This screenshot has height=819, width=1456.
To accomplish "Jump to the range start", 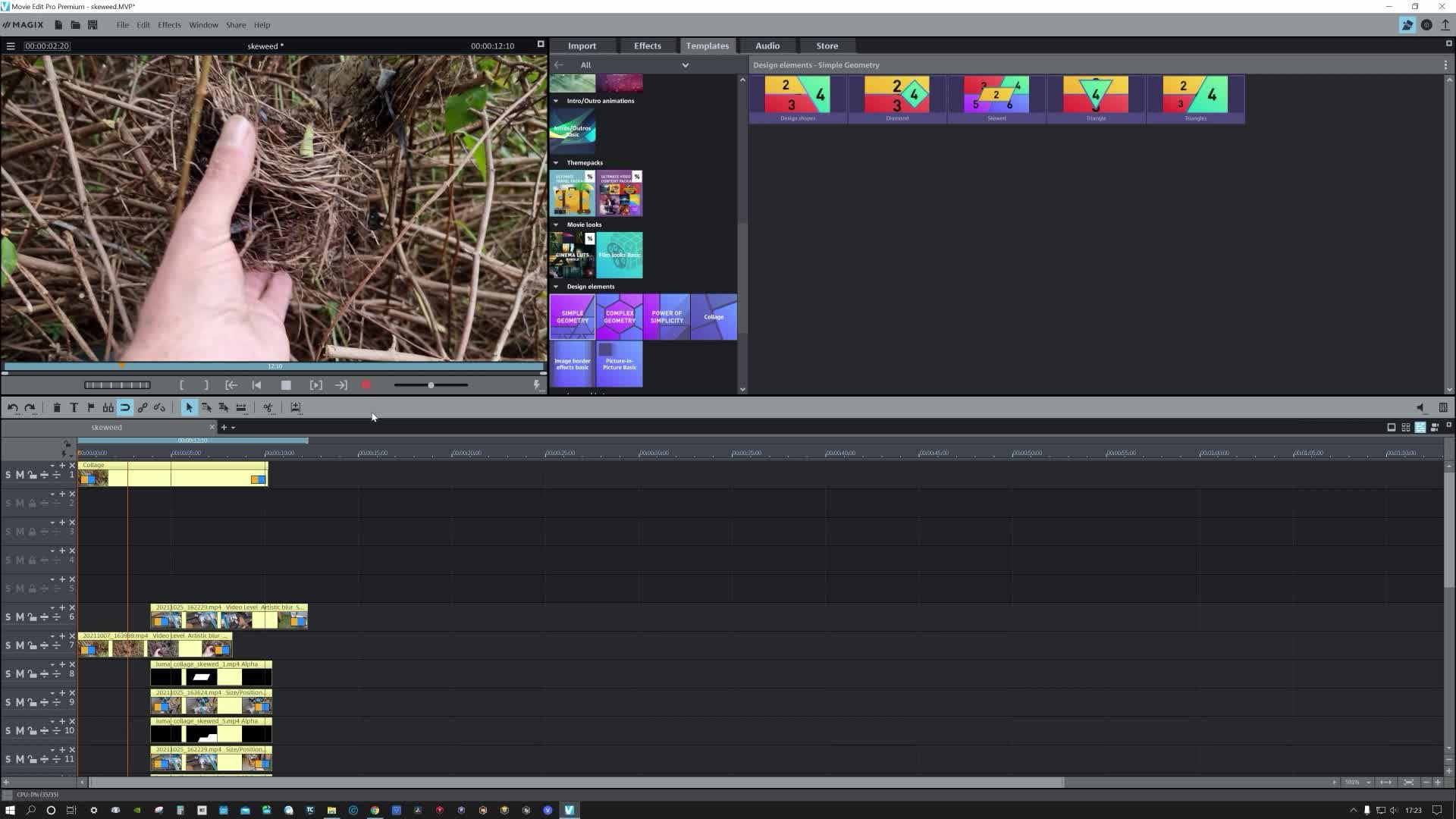I will coord(231,385).
